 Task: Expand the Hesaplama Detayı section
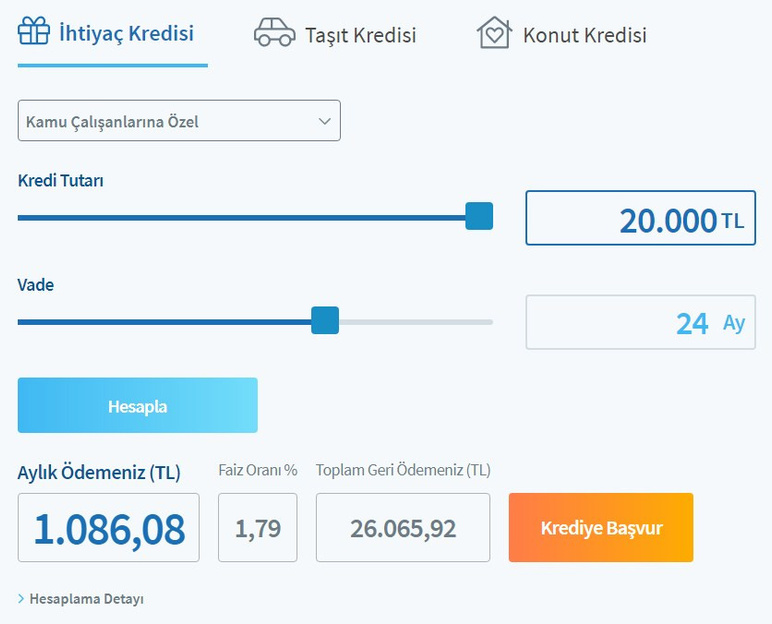coord(81,599)
